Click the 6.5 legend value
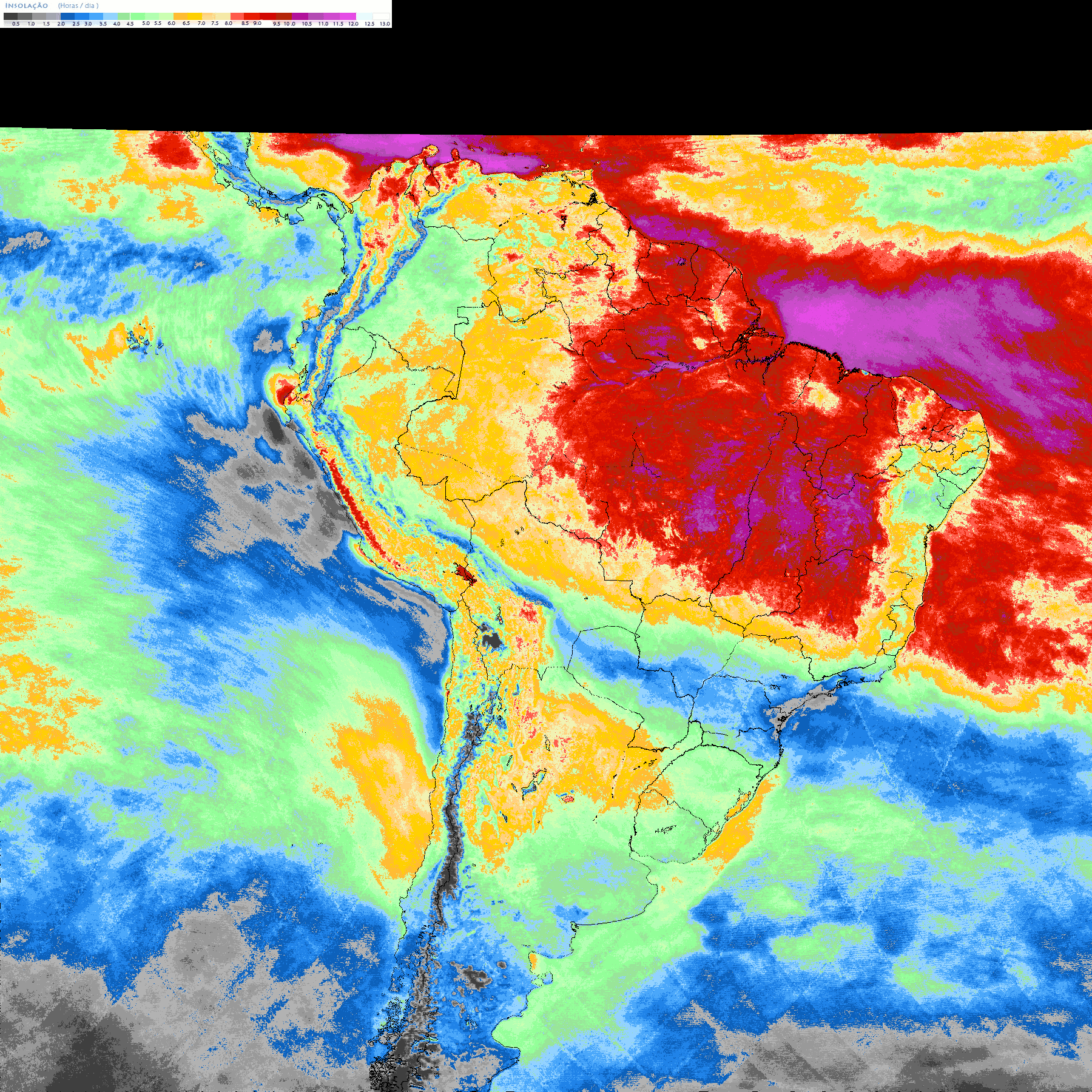 186,23
